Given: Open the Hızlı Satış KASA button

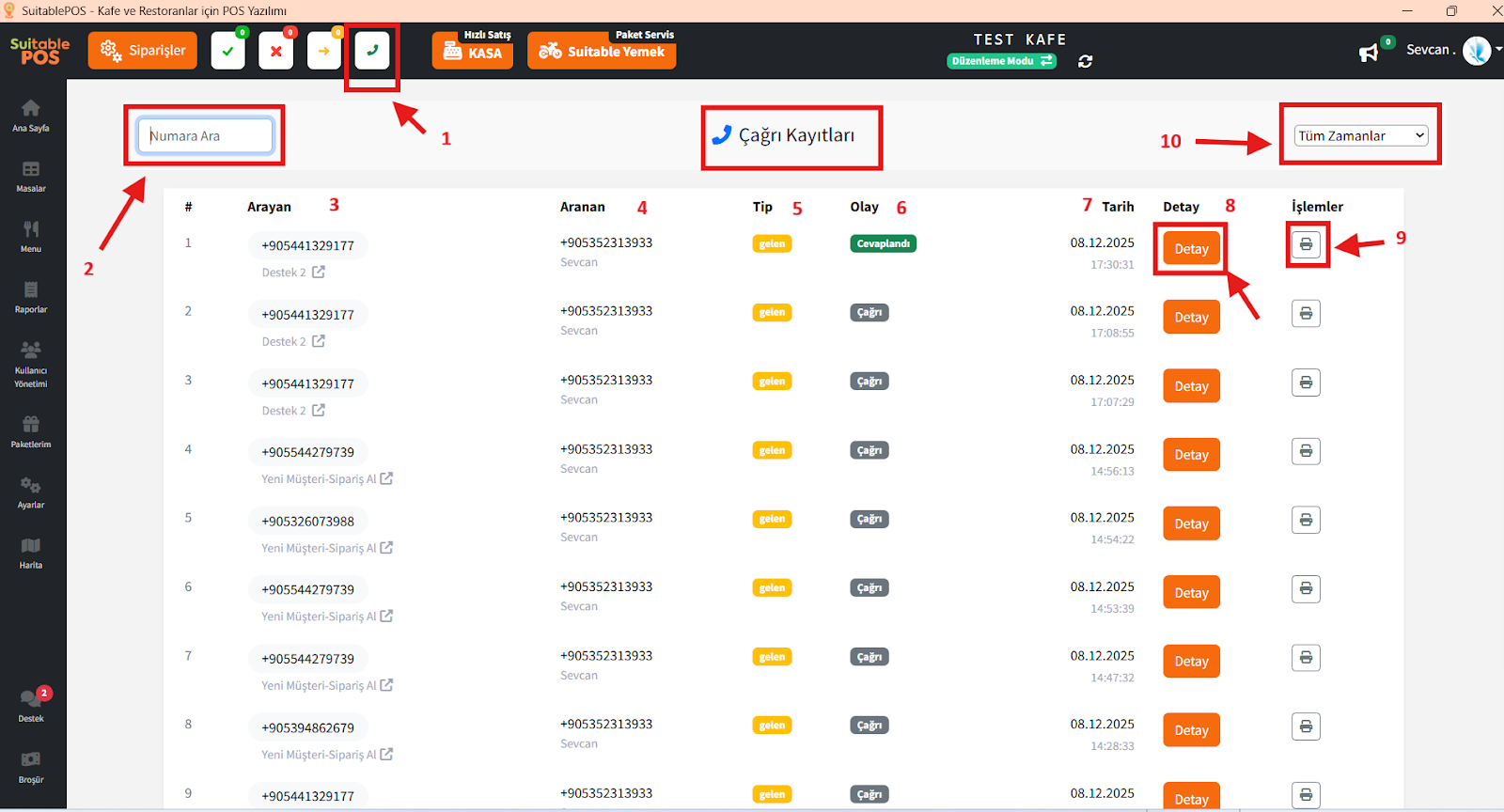Looking at the screenshot, I should tap(473, 51).
